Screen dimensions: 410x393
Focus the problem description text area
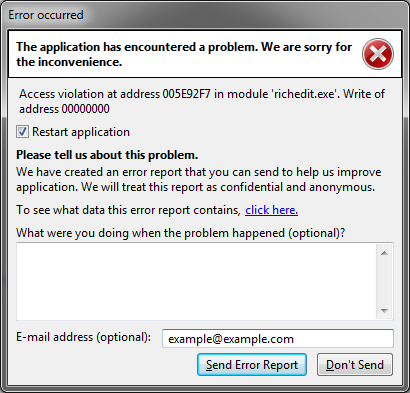tap(196, 282)
